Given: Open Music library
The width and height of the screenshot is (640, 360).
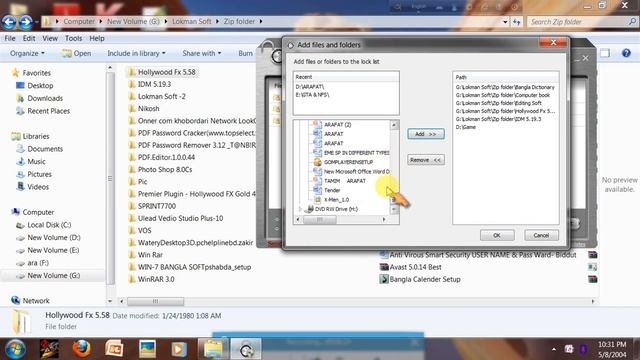Looking at the screenshot, I should (x=36, y=162).
